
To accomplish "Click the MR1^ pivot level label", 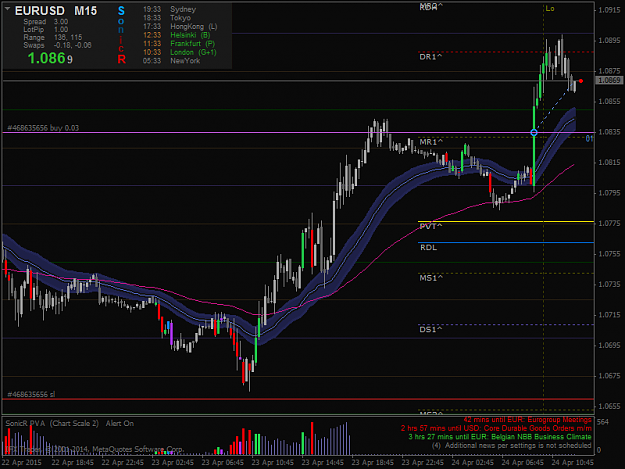I will (431, 142).
